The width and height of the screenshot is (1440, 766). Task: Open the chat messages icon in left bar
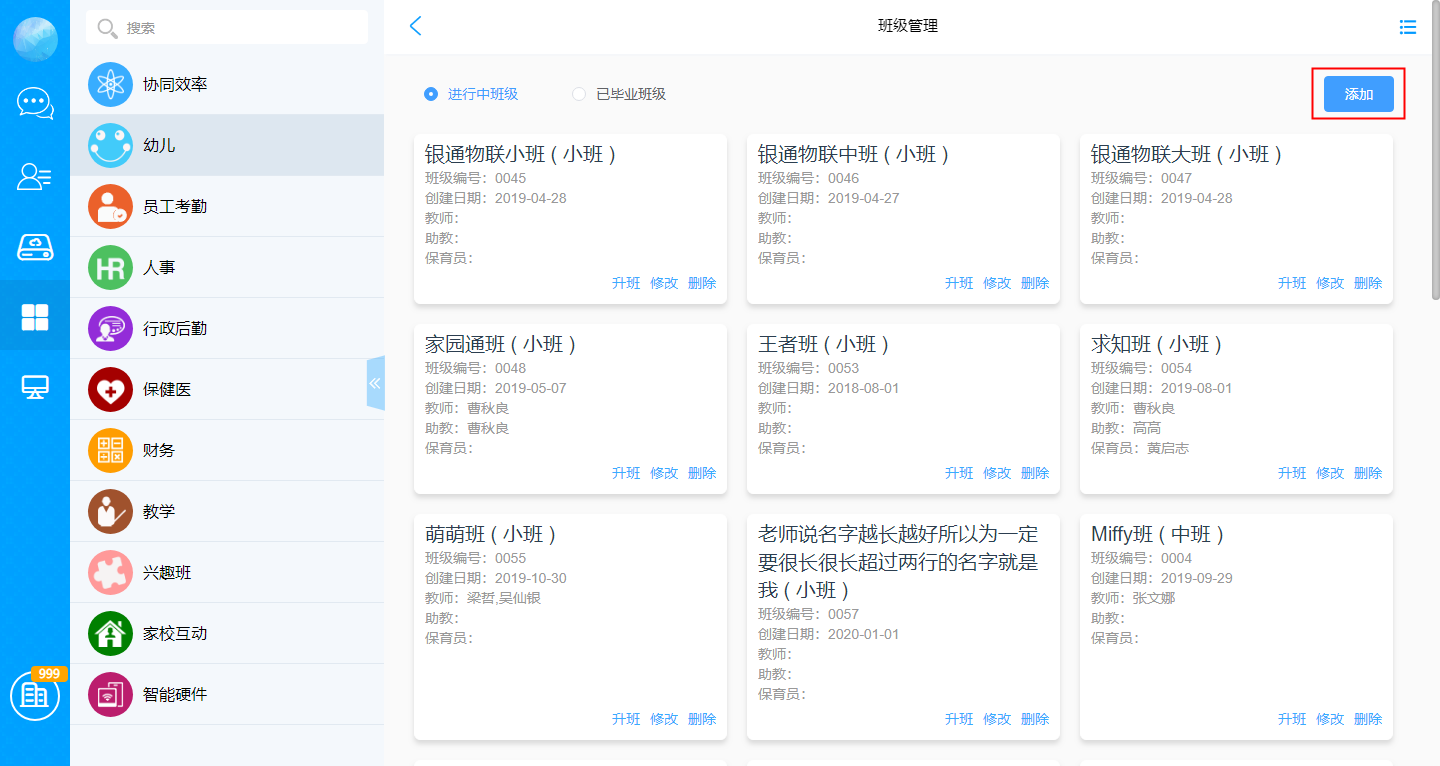tap(35, 103)
